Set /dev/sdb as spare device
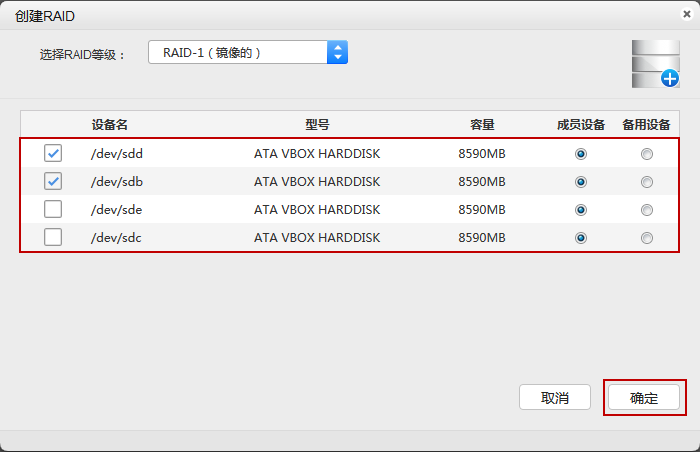Image resolution: width=700 pixels, height=452 pixels. tap(647, 182)
